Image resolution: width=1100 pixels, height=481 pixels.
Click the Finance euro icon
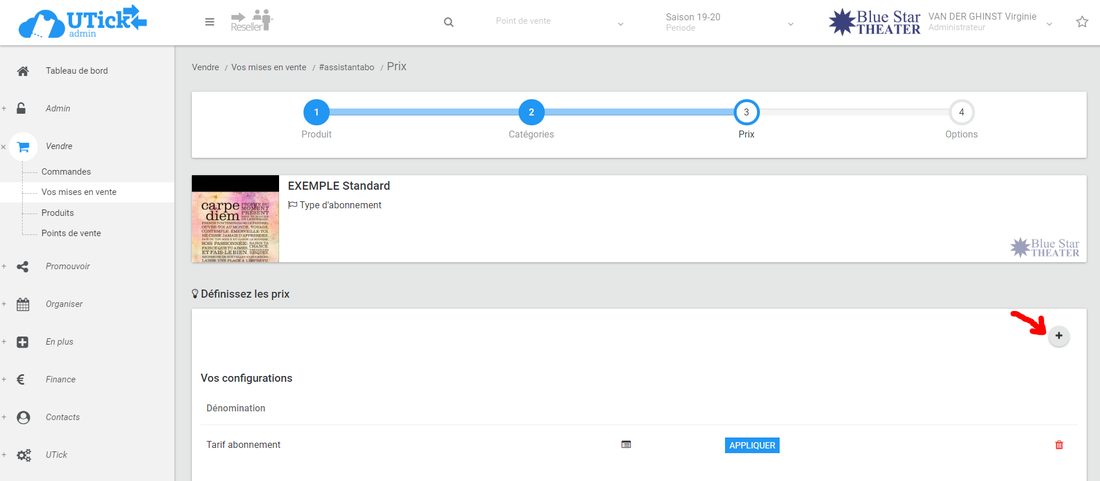point(22,380)
